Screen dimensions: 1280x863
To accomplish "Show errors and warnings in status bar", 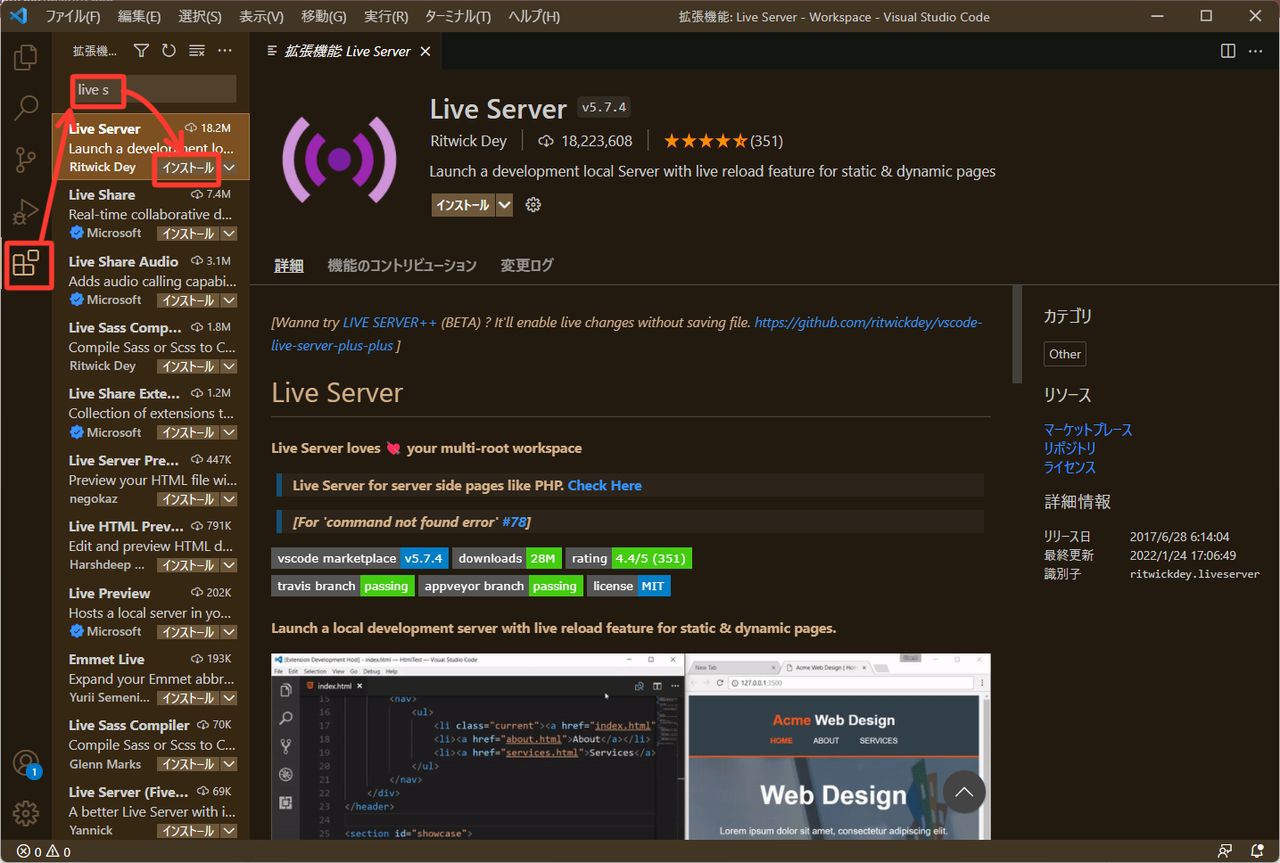I will (x=44, y=852).
